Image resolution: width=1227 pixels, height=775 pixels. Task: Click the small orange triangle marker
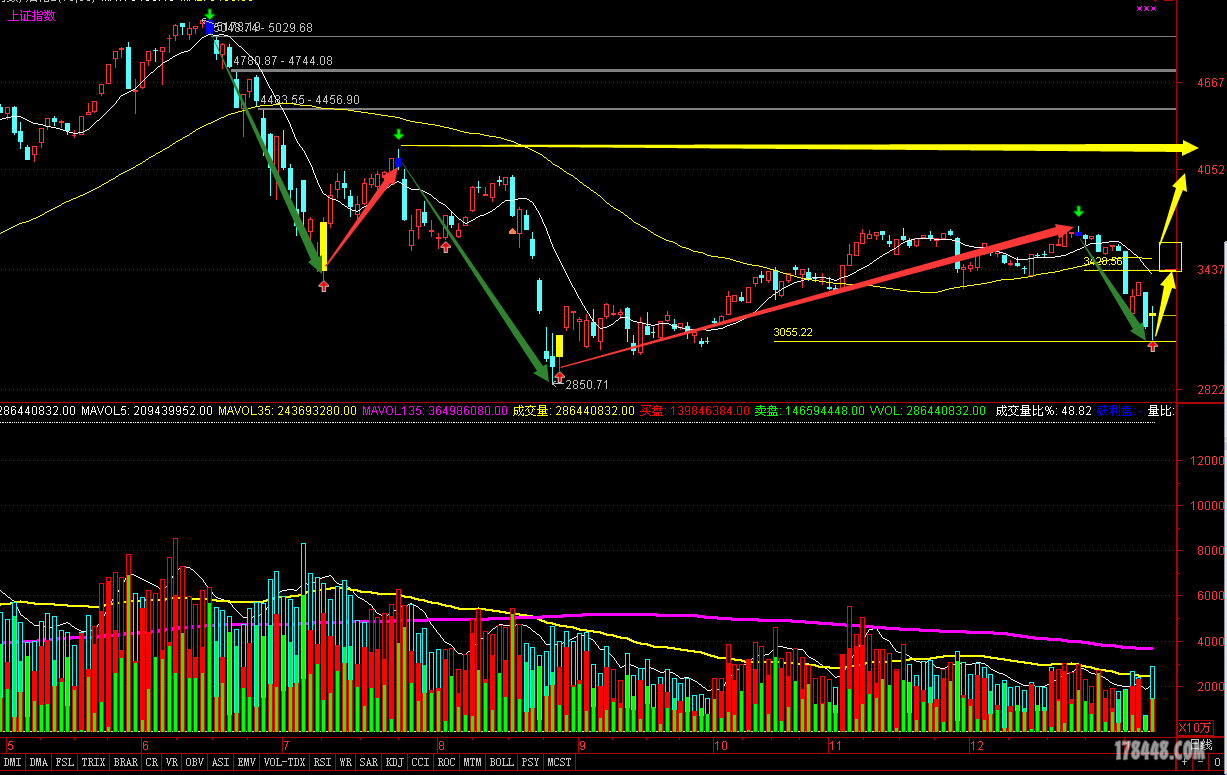(513, 231)
